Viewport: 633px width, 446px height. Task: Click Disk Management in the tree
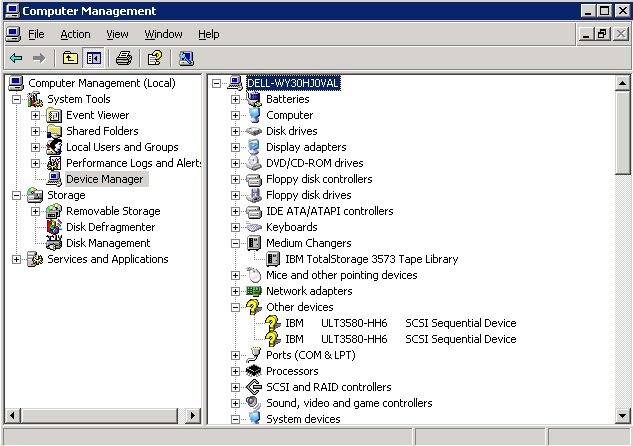[108, 243]
